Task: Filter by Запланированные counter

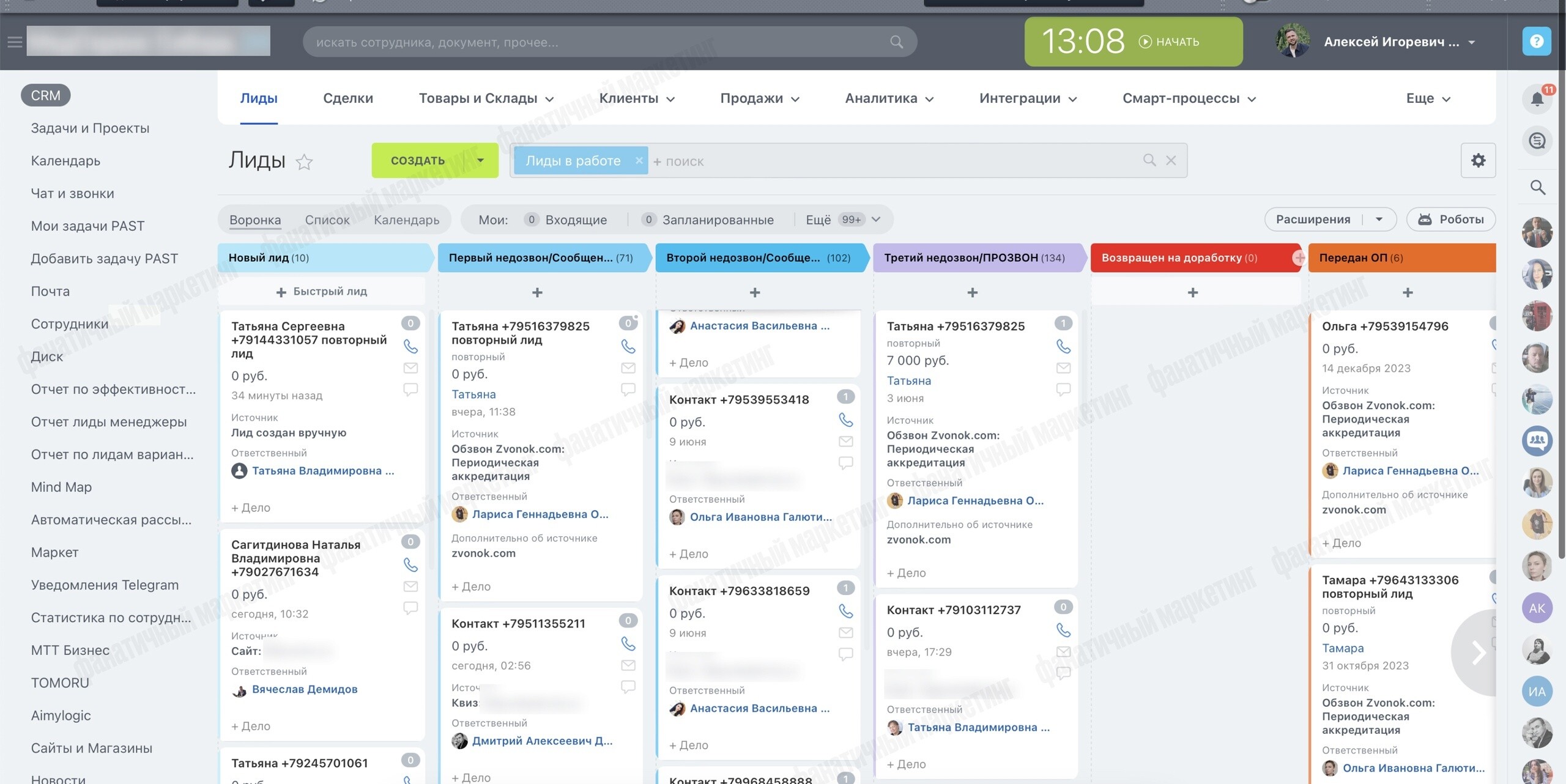Action: [708, 220]
